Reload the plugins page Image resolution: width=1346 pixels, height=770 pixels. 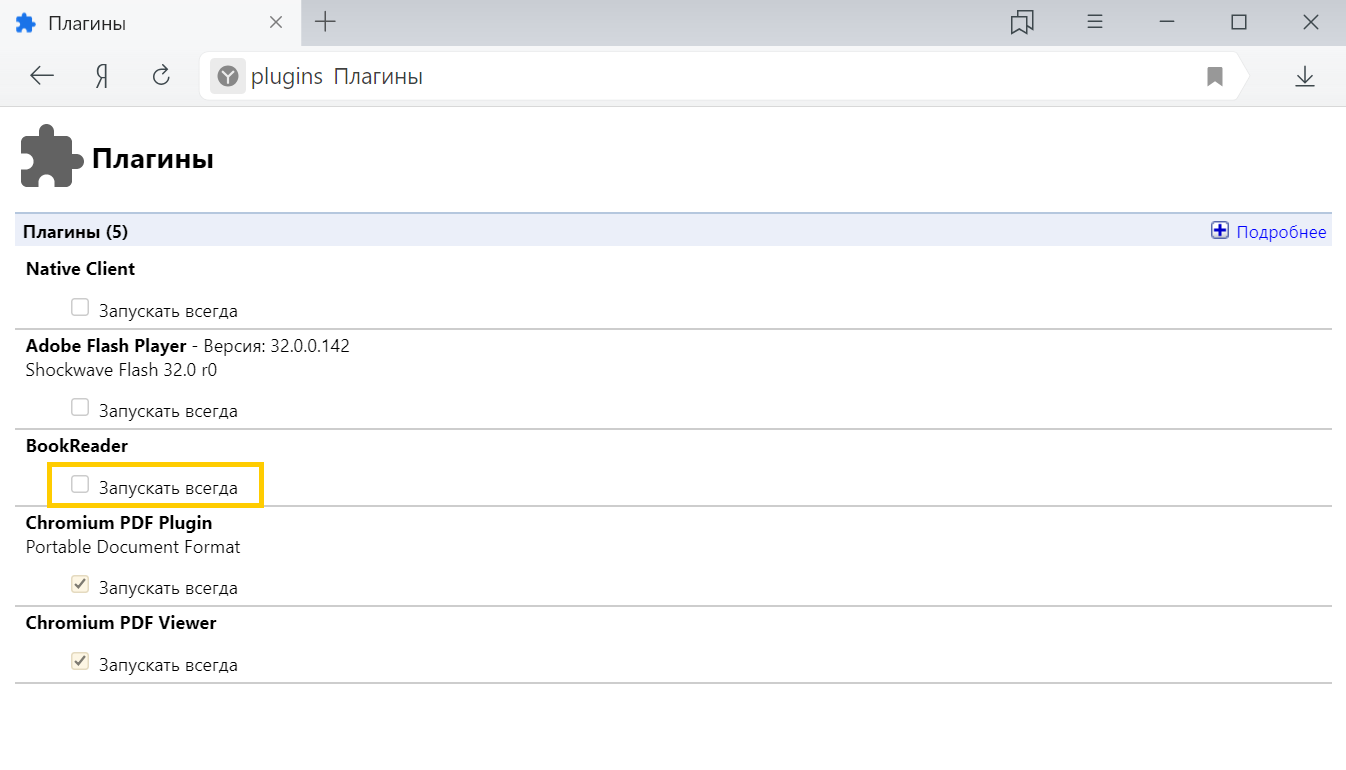click(161, 76)
